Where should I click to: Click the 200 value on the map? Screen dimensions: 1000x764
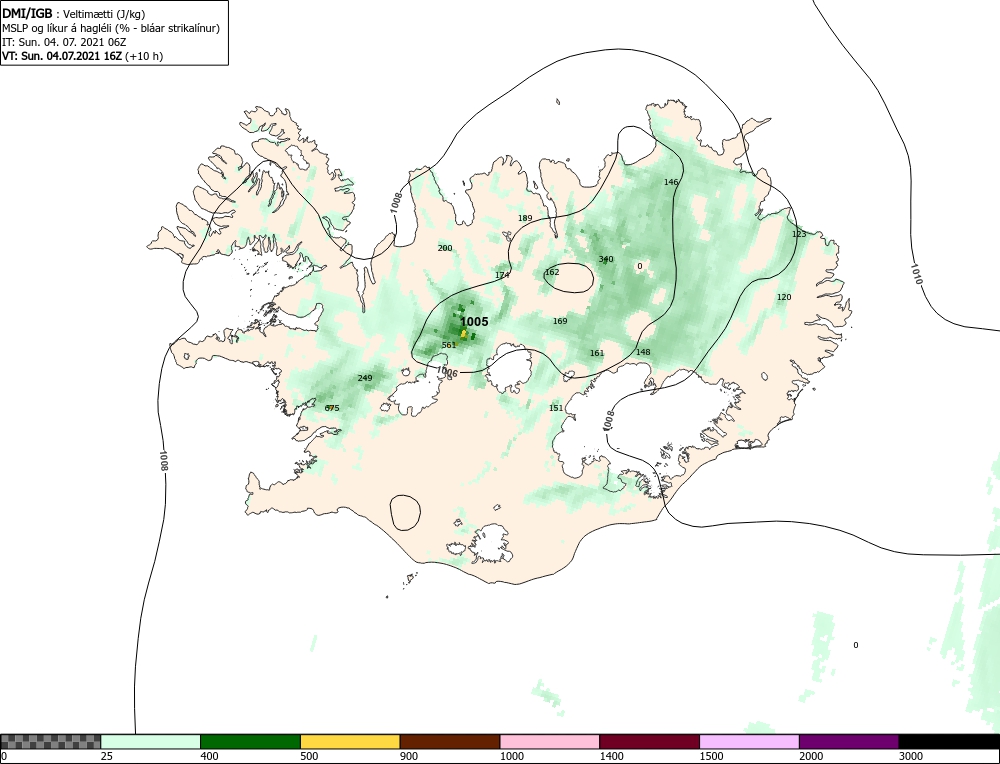pos(445,248)
